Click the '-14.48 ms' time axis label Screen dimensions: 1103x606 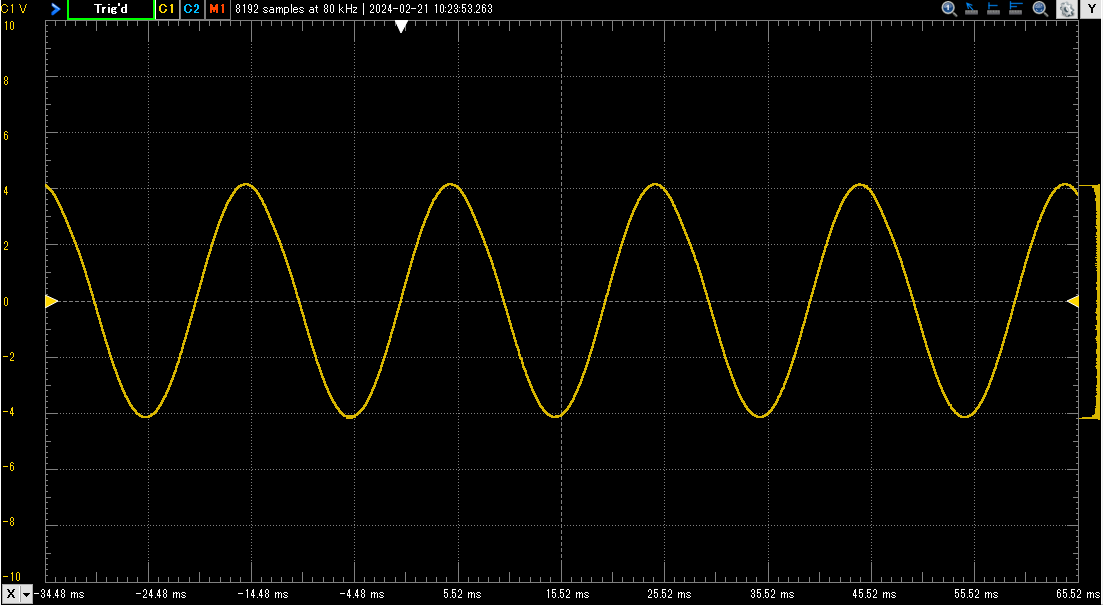[264, 594]
